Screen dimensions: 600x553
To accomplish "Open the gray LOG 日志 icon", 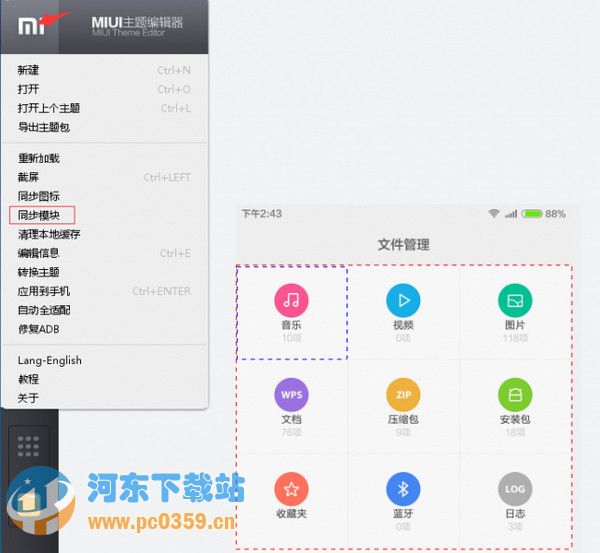I will click(x=515, y=489).
